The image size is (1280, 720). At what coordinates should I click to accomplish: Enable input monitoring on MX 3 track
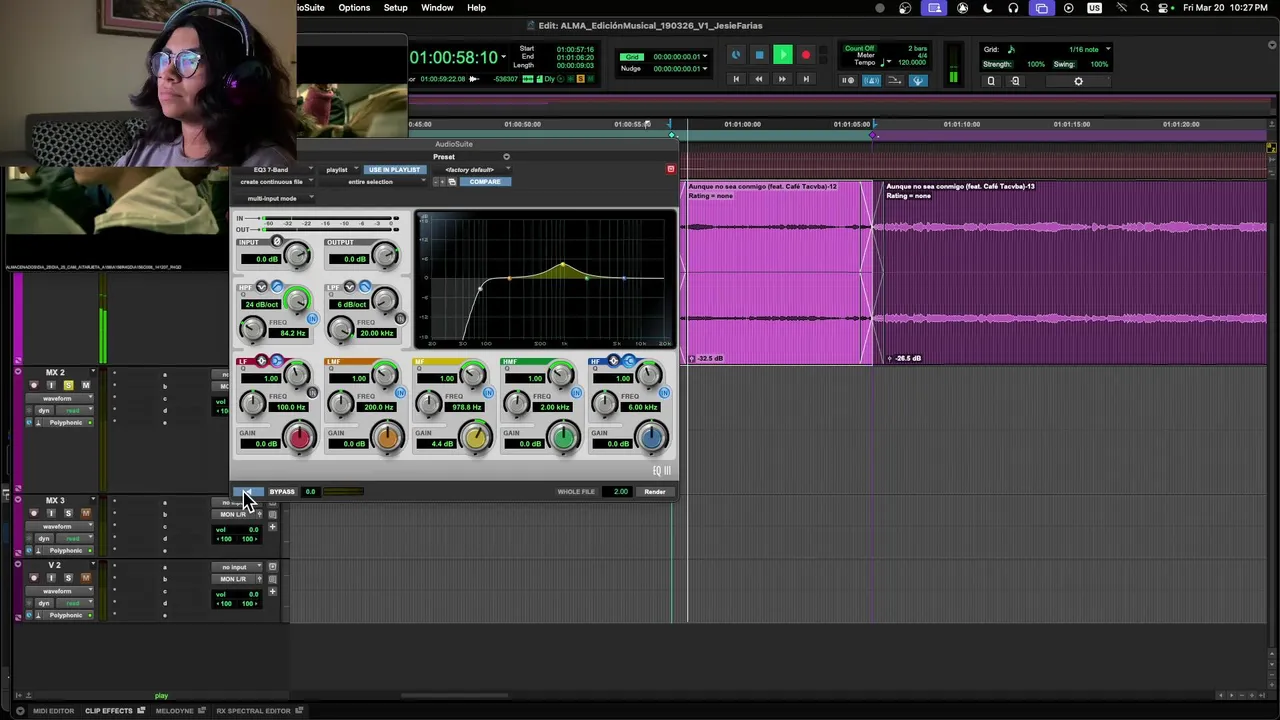(51, 513)
